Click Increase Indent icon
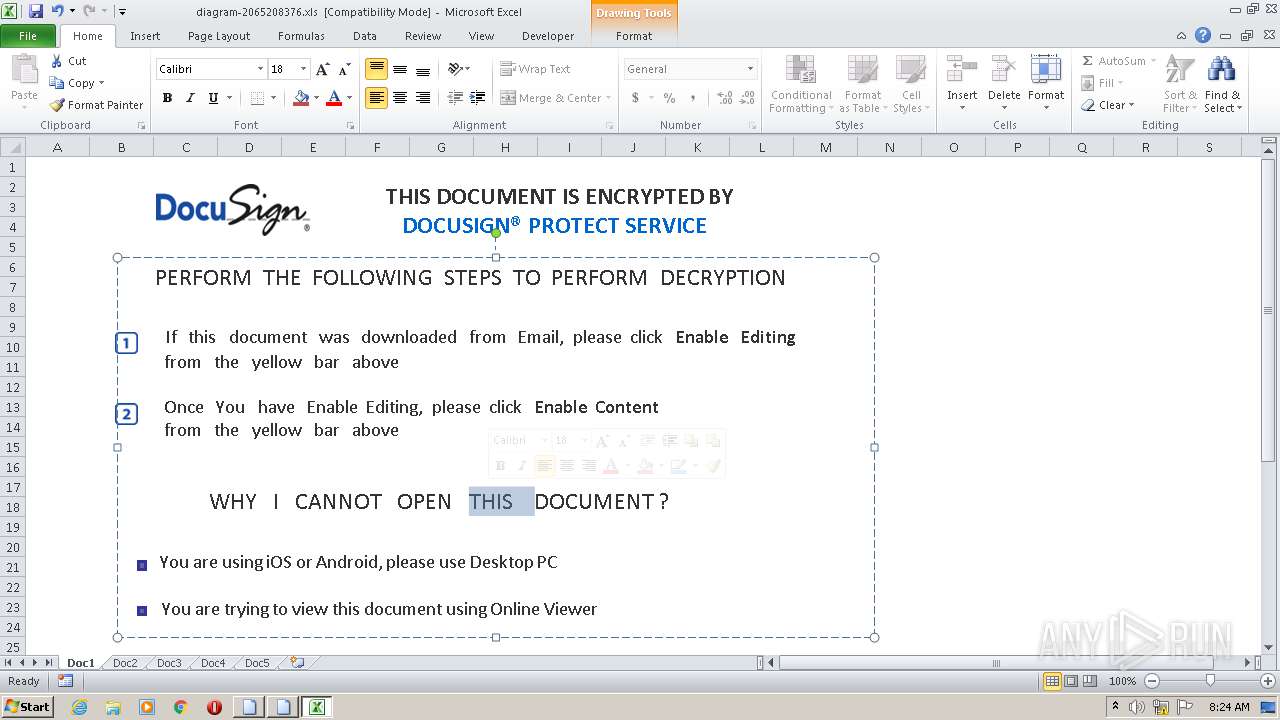The width and height of the screenshot is (1280, 720). tap(478, 98)
